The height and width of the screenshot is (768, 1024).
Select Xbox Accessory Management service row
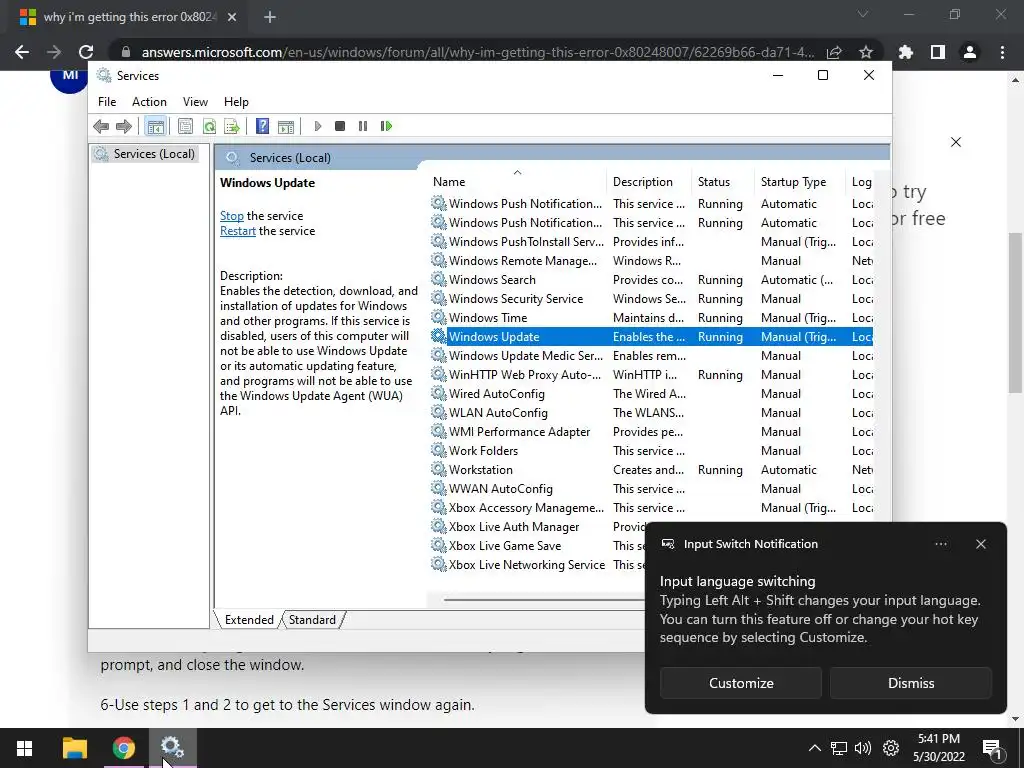pyautogui.click(x=651, y=507)
